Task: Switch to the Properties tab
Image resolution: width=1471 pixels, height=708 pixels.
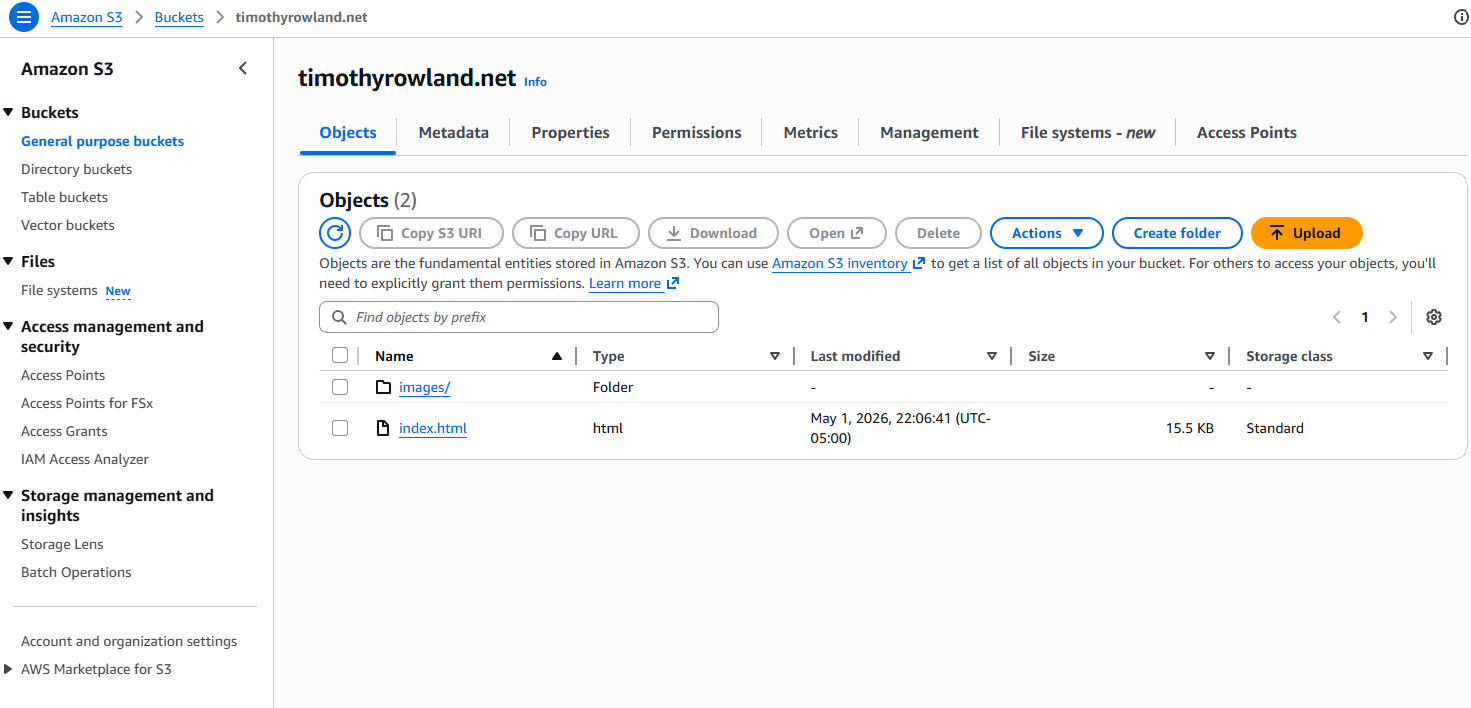Action: point(570,133)
